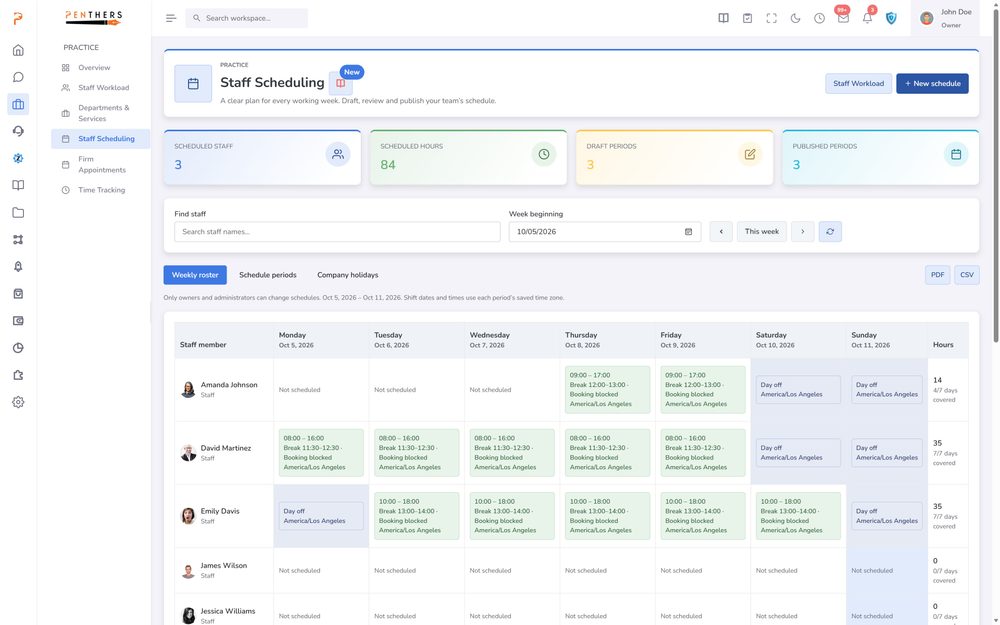Click the New schedule button

pyautogui.click(x=932, y=84)
